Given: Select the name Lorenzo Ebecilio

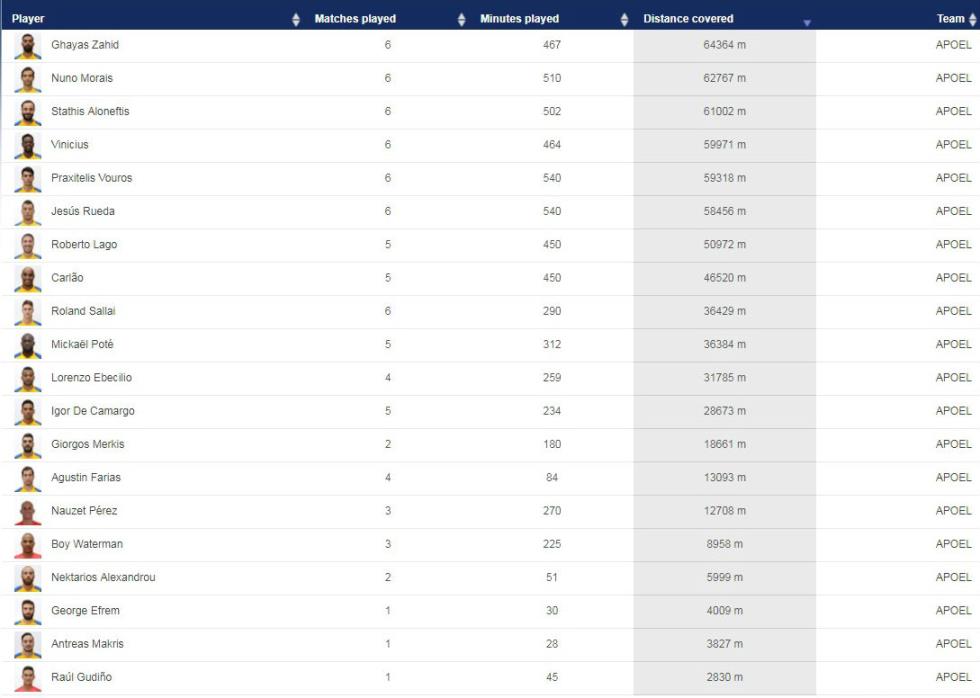Looking at the screenshot, I should [92, 377].
